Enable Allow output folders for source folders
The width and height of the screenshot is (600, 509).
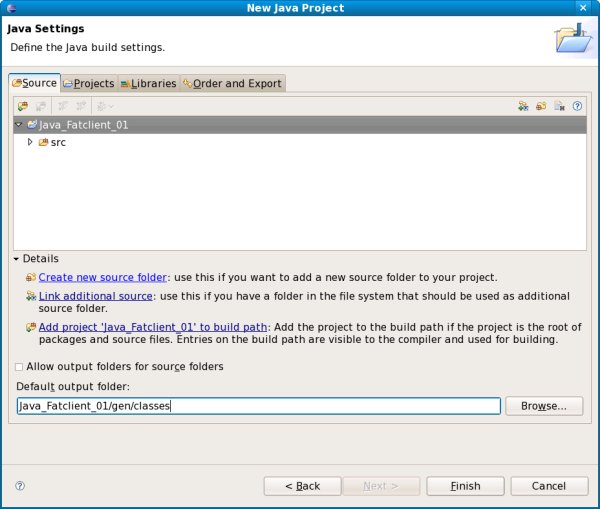[19, 367]
